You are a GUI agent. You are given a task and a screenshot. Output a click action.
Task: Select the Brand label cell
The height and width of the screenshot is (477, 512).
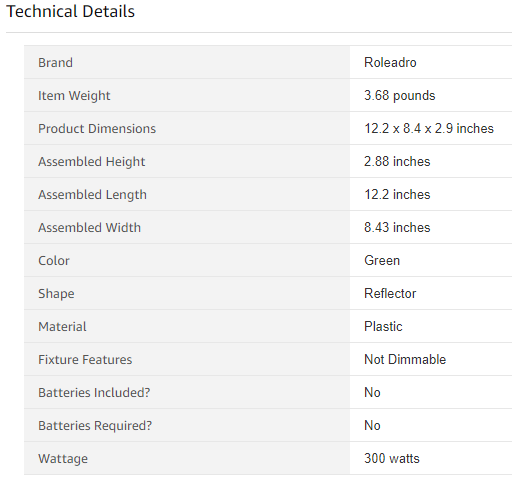point(187,62)
